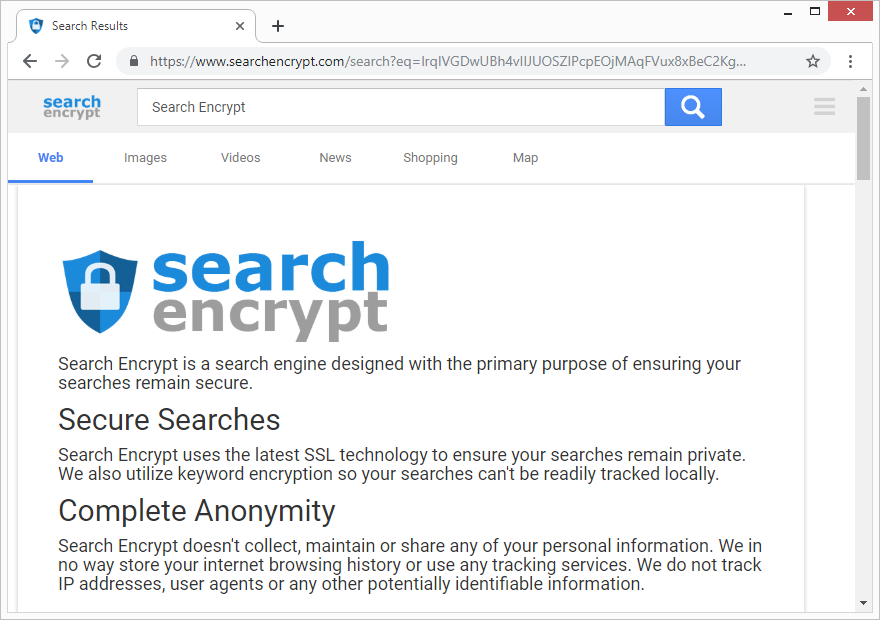The height and width of the screenshot is (620, 880).
Task: Open the browser's three-dot options menu
Action: point(849,61)
